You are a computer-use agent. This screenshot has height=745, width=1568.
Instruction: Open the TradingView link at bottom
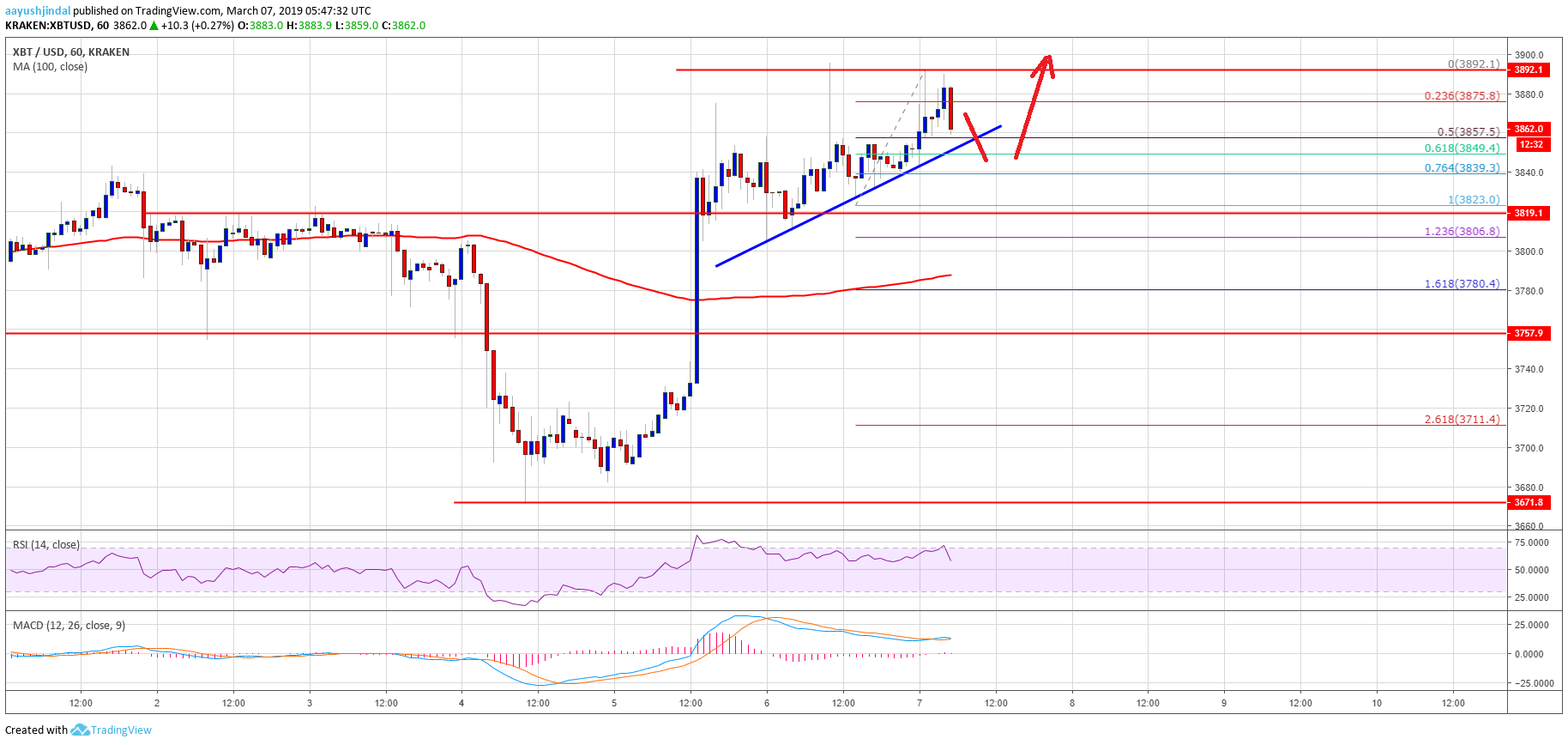[121, 730]
